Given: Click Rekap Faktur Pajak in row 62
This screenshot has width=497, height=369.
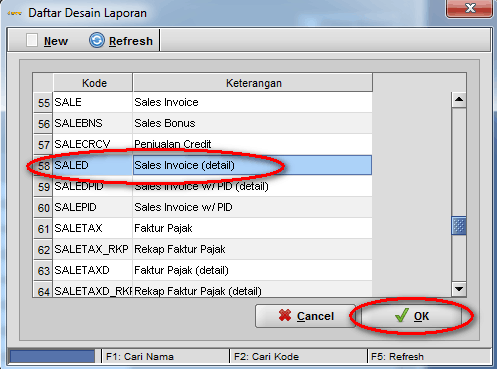Looking at the screenshot, I should click(x=253, y=249).
